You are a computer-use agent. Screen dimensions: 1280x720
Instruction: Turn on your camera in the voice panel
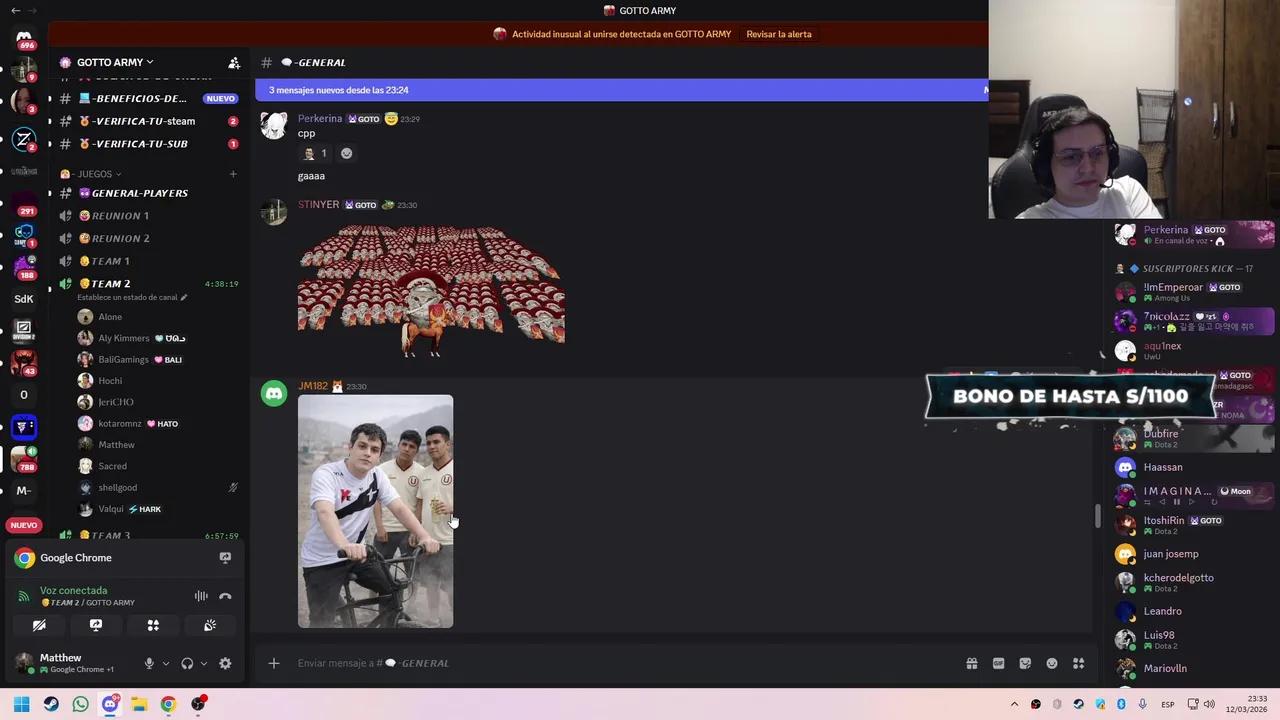coord(39,625)
